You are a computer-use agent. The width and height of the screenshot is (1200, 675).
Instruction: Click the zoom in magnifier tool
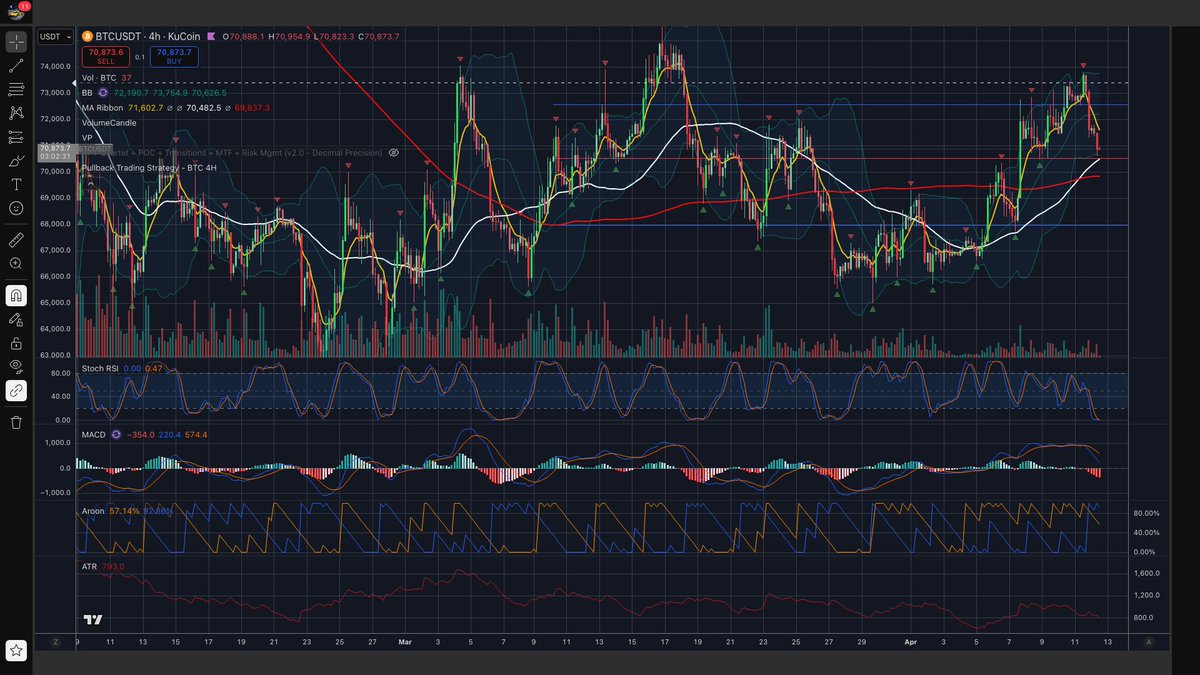click(x=16, y=263)
